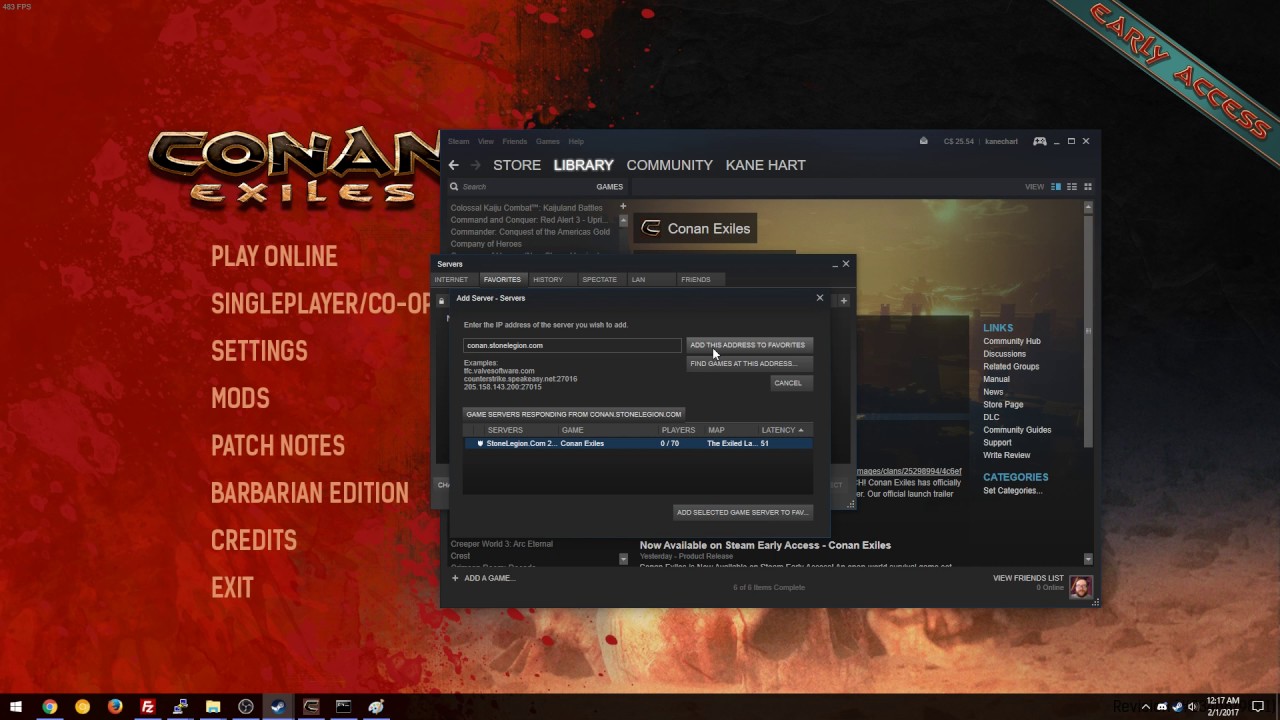
Task: Open the Discussions link
Action: pos(1004,354)
